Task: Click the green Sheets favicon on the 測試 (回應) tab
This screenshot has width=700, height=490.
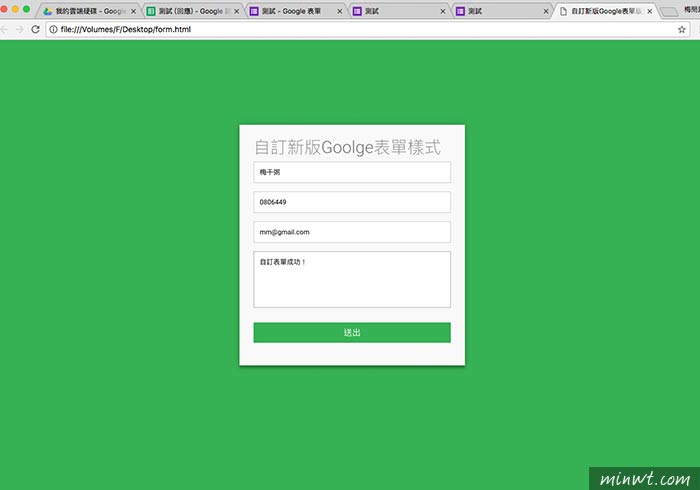Action: tap(151, 11)
